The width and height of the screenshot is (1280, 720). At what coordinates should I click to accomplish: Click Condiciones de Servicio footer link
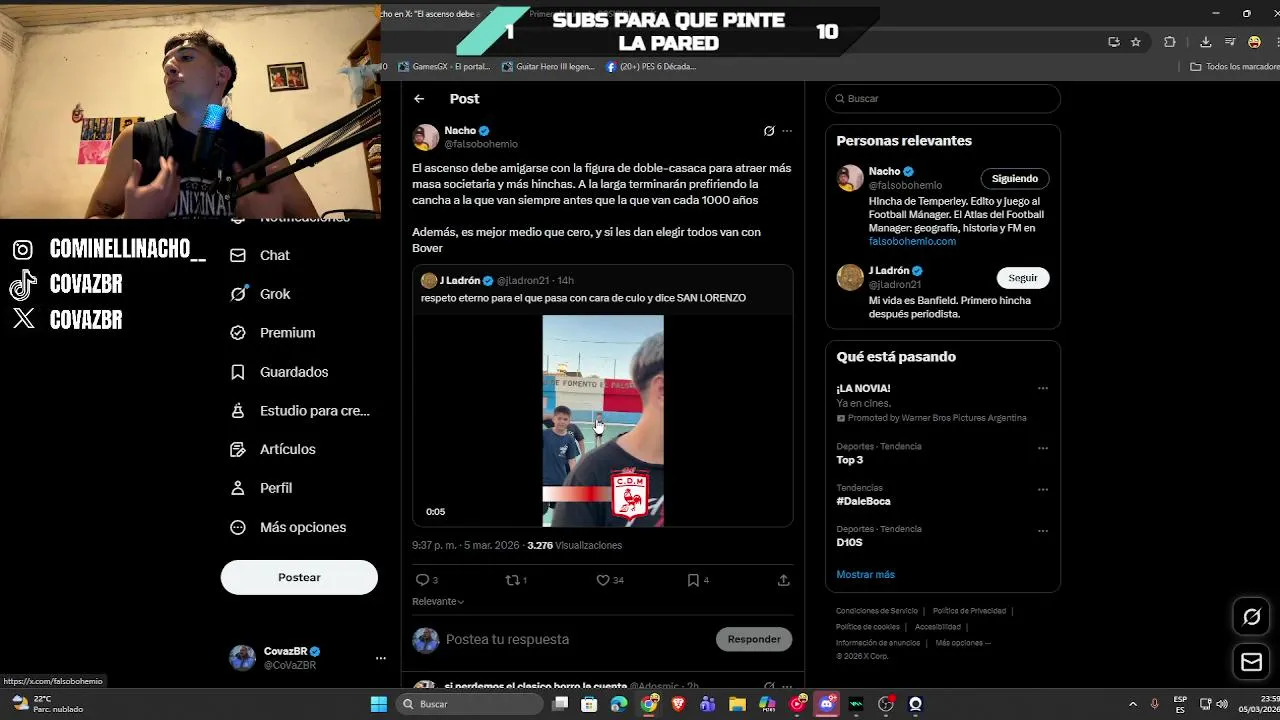[x=877, y=611]
